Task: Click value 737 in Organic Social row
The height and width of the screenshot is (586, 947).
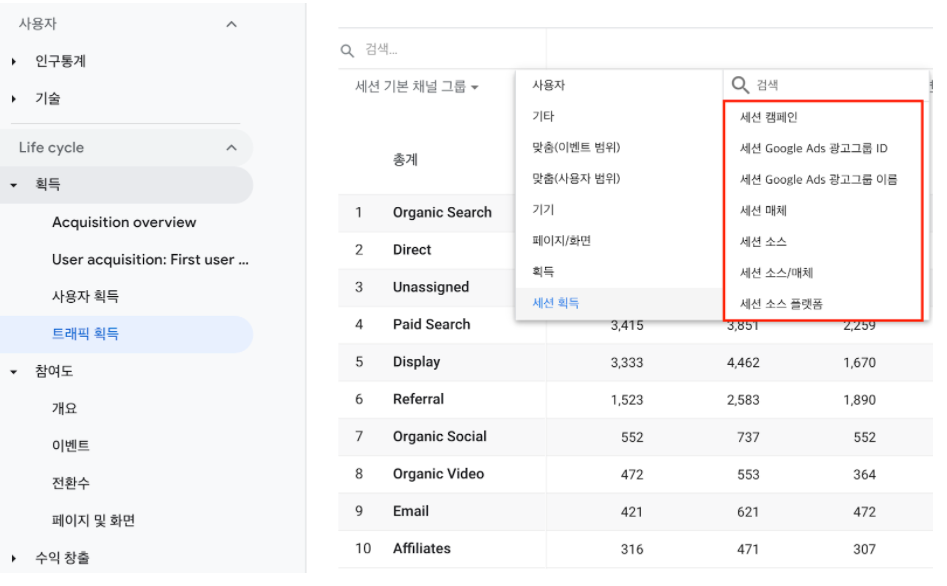Action: click(748, 438)
